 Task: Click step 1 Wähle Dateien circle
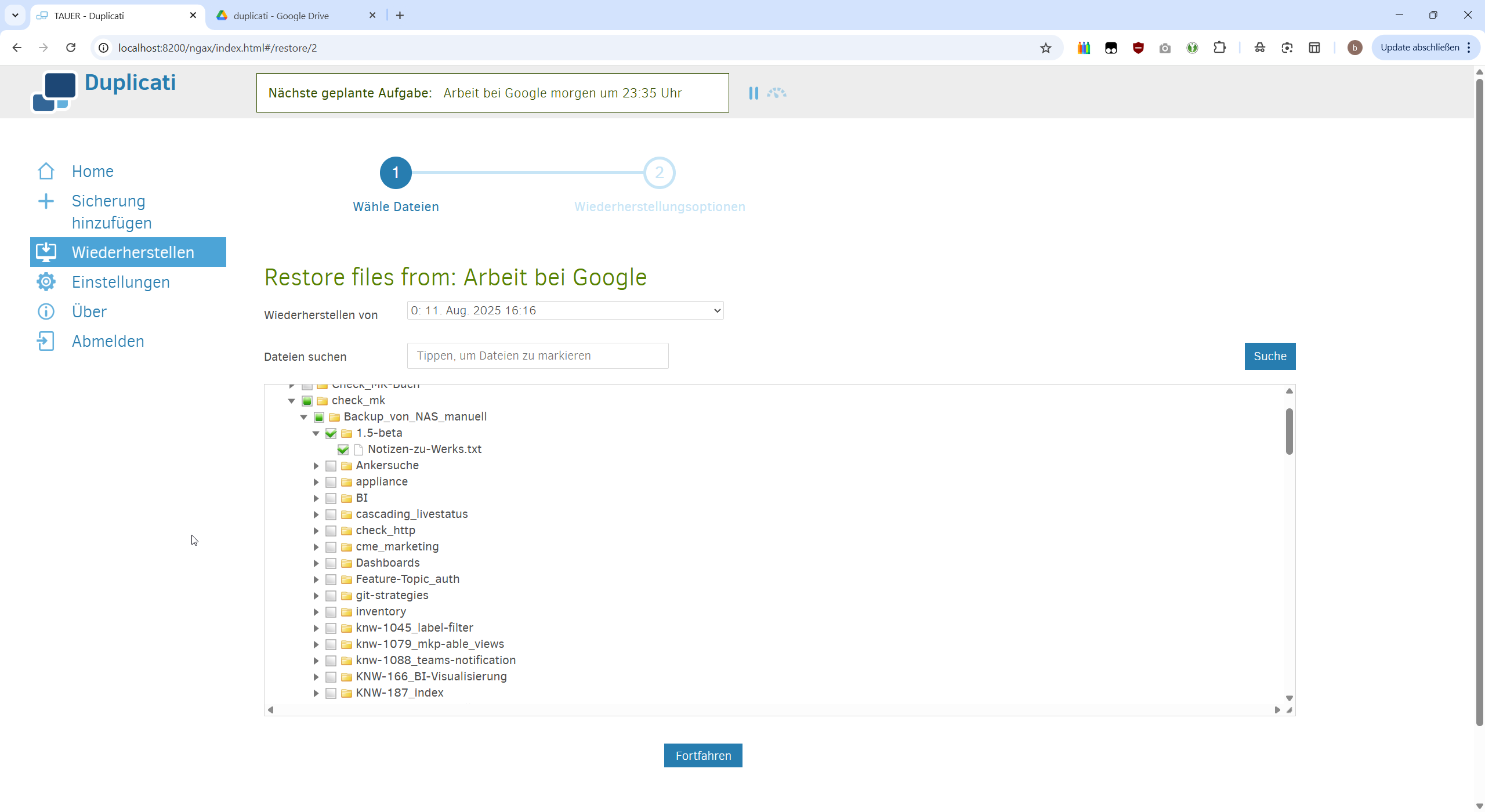pos(396,172)
